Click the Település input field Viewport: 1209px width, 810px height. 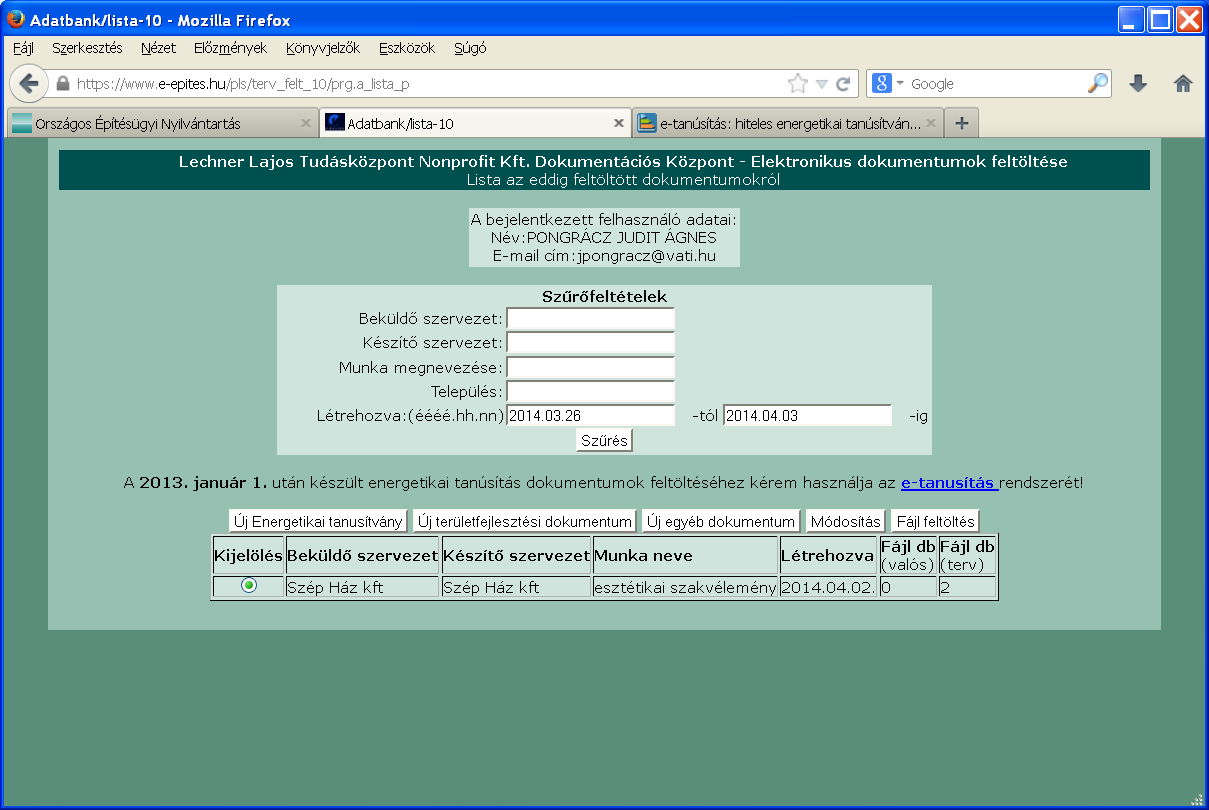591,392
